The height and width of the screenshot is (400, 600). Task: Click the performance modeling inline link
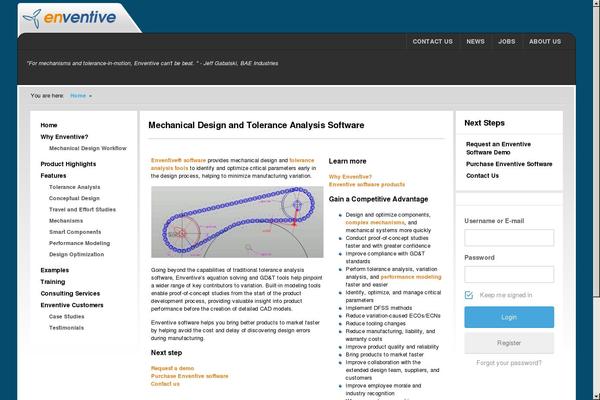pyautogui.click(x=411, y=277)
